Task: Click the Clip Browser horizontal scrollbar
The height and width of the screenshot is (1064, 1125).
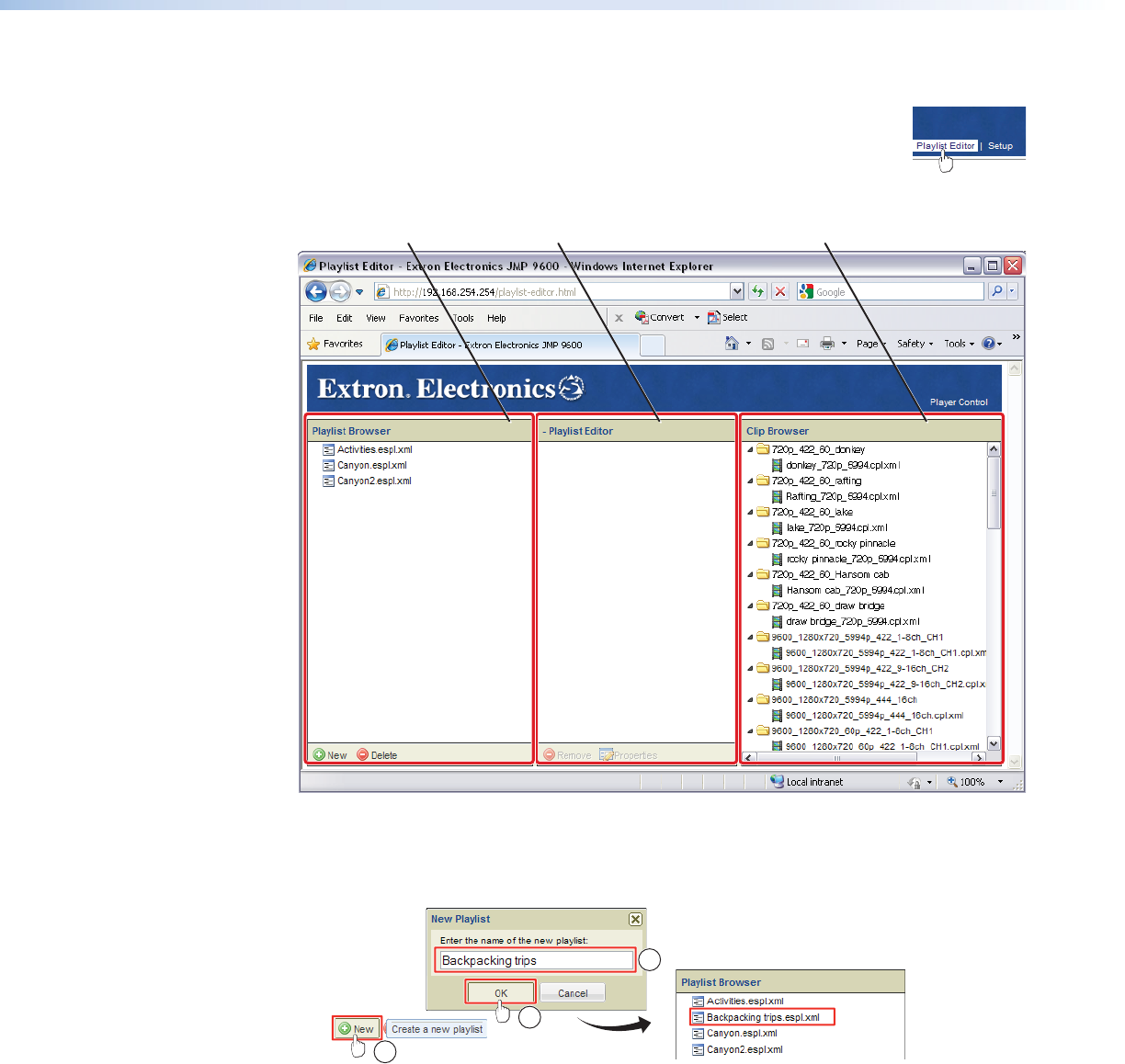Action: (864, 758)
